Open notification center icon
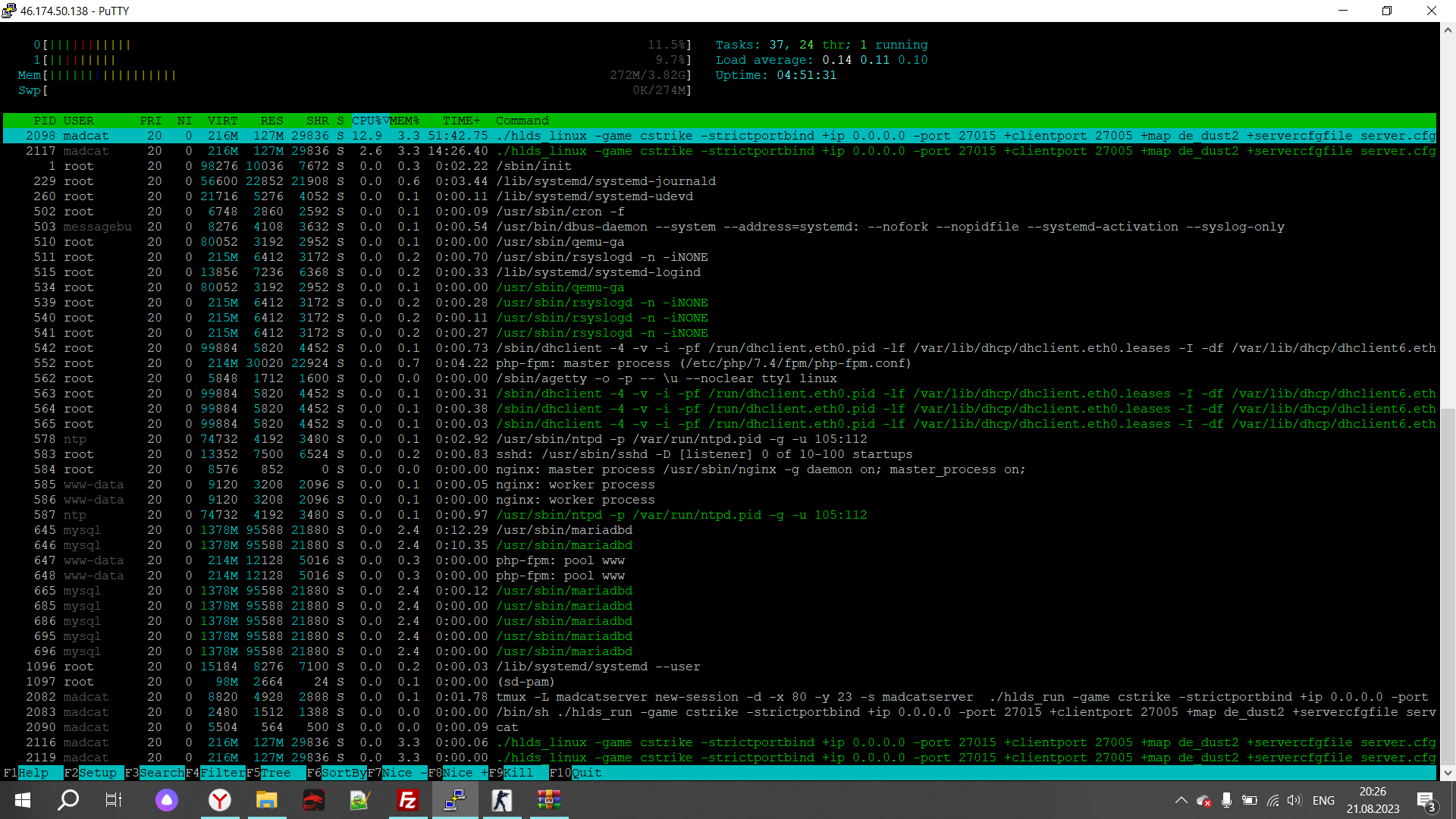 coord(1426,801)
